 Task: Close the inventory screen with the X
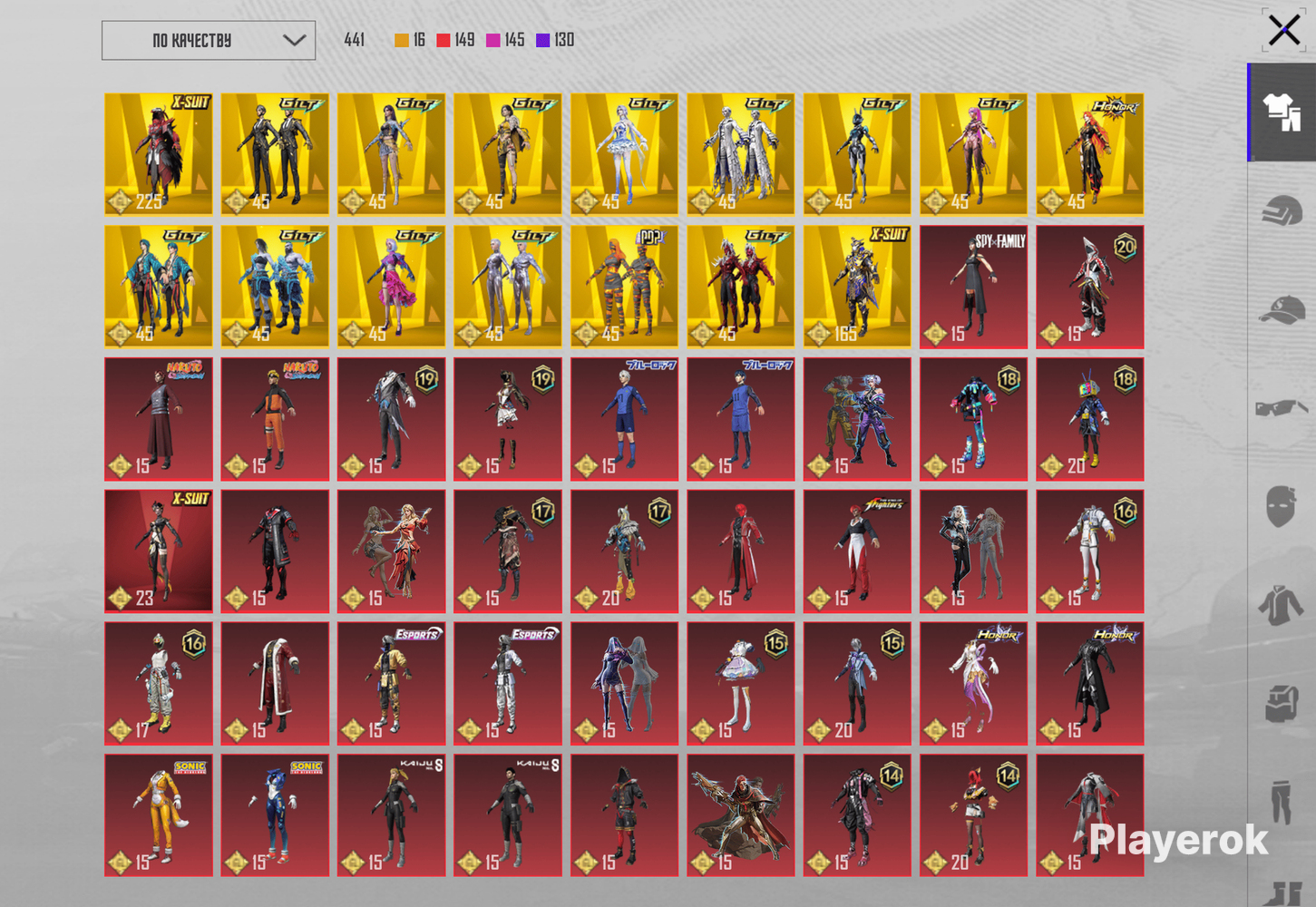(x=1284, y=30)
